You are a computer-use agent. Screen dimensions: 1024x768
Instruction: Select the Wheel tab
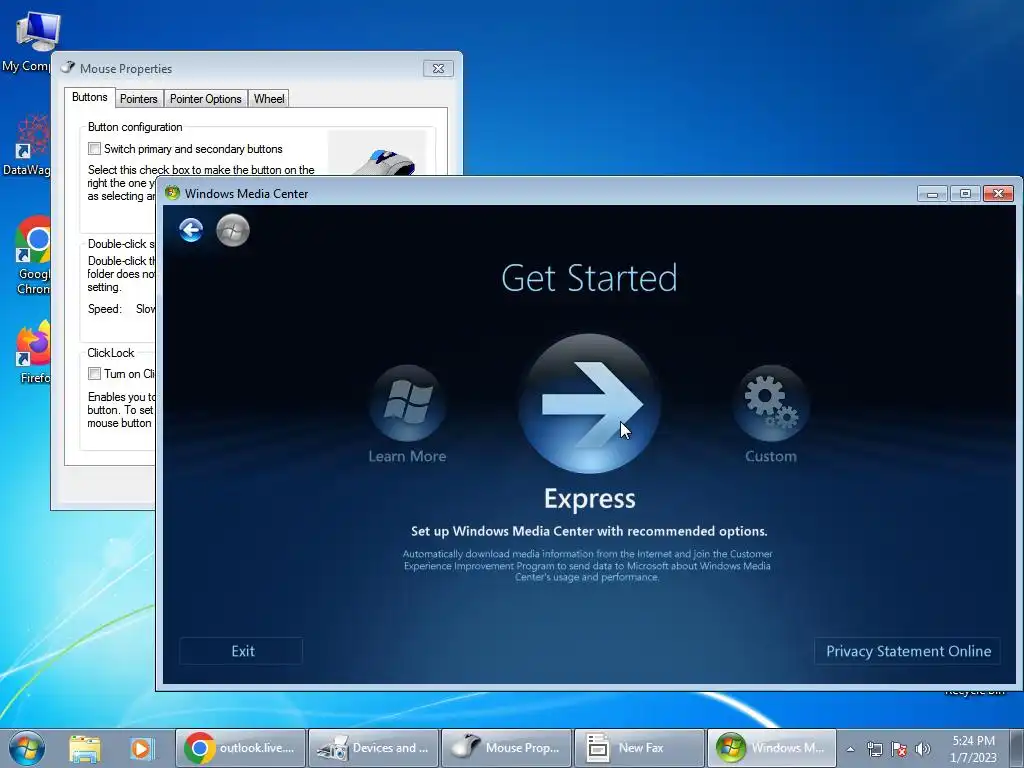(x=268, y=99)
